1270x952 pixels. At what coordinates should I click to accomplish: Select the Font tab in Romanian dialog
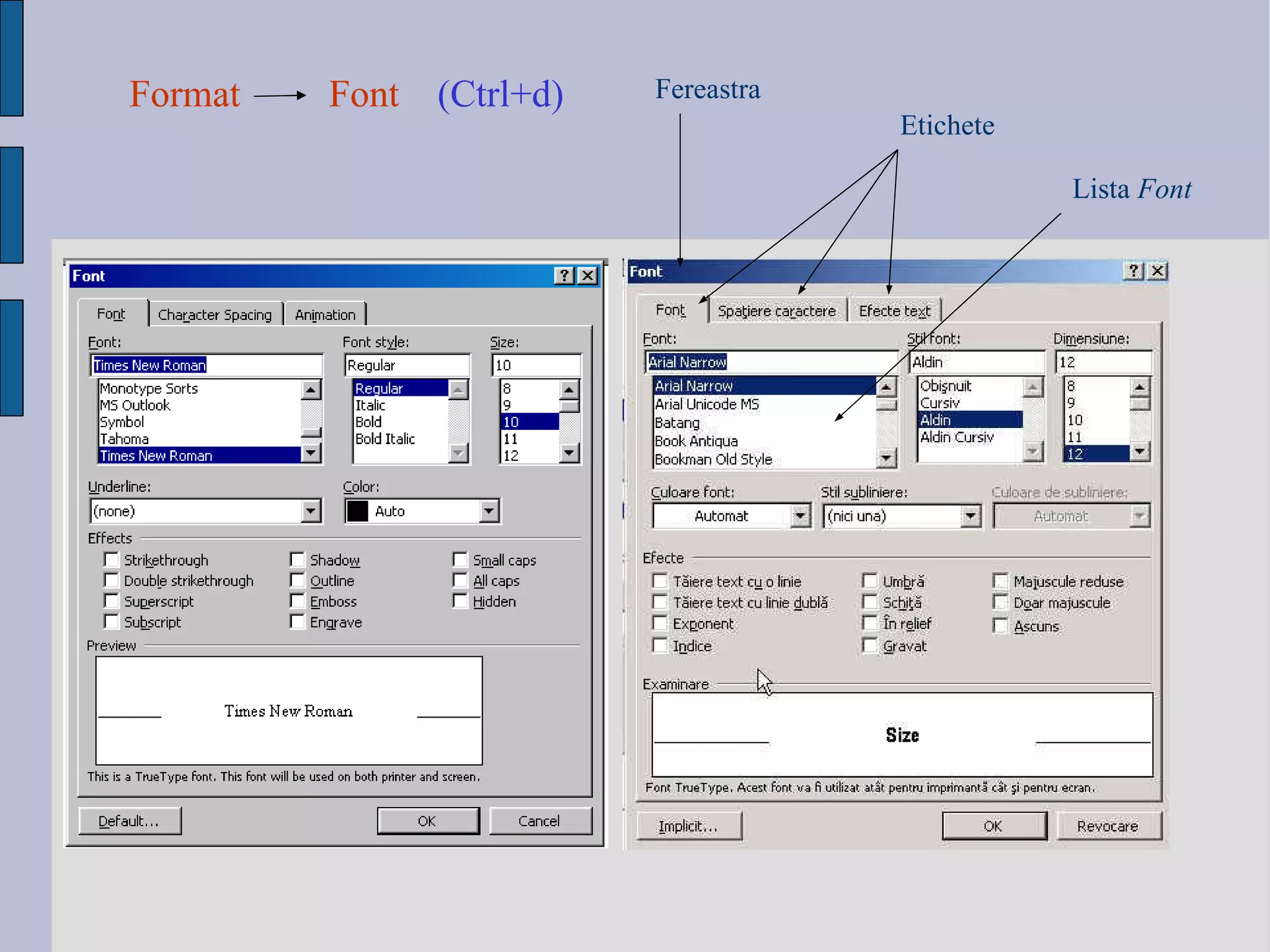point(671,309)
